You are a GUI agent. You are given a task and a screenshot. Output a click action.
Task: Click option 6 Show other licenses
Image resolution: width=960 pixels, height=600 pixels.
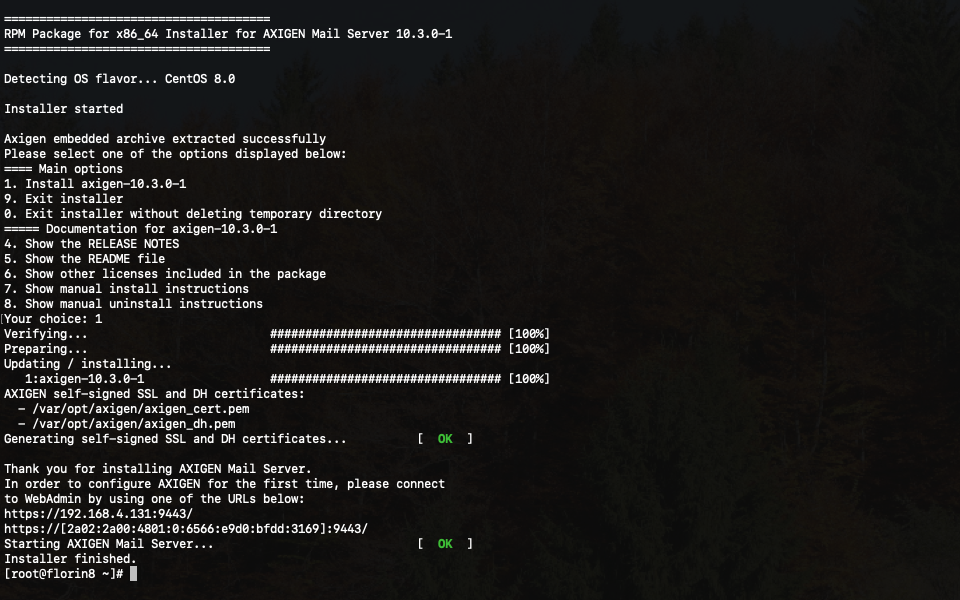pos(165,274)
